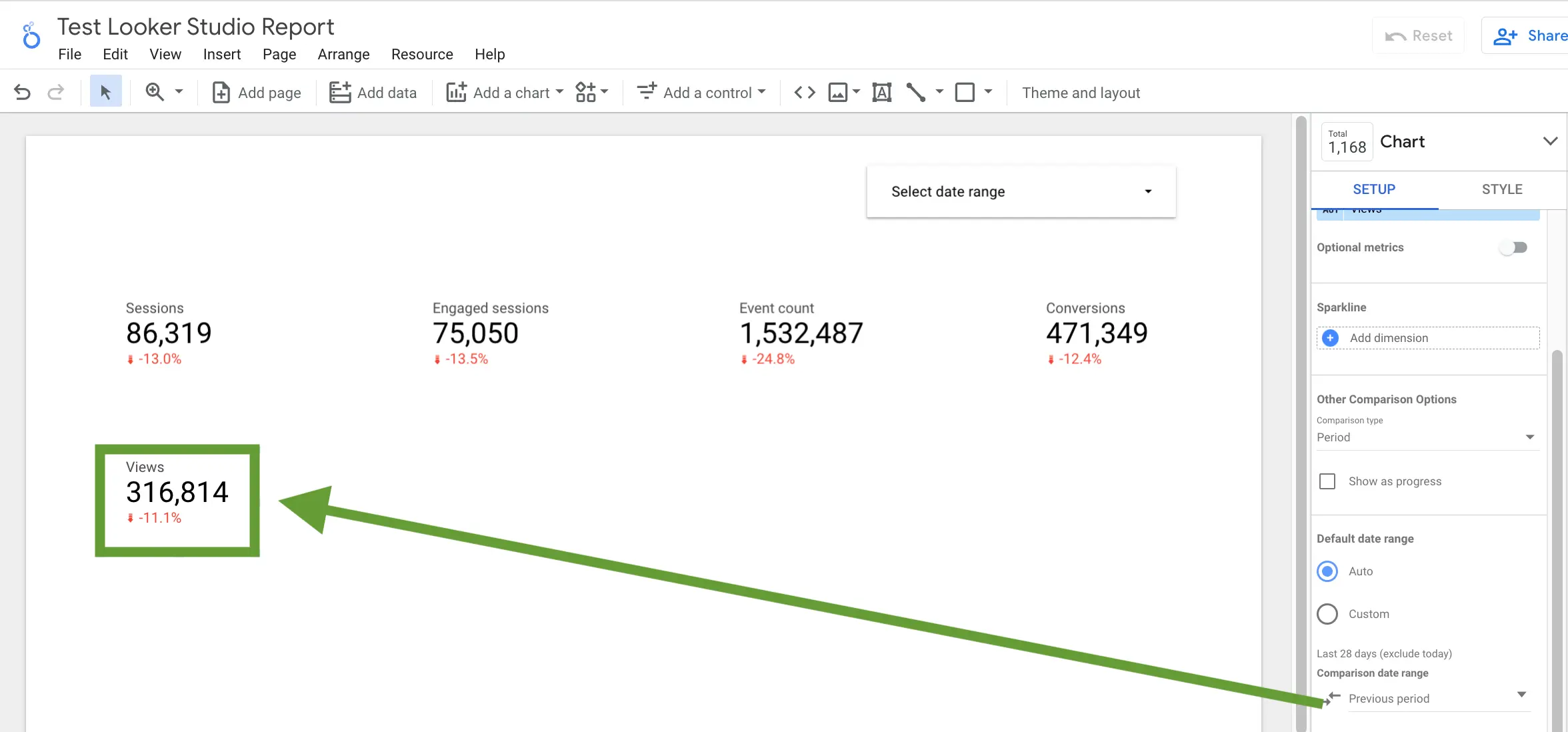Open the File menu

70,54
